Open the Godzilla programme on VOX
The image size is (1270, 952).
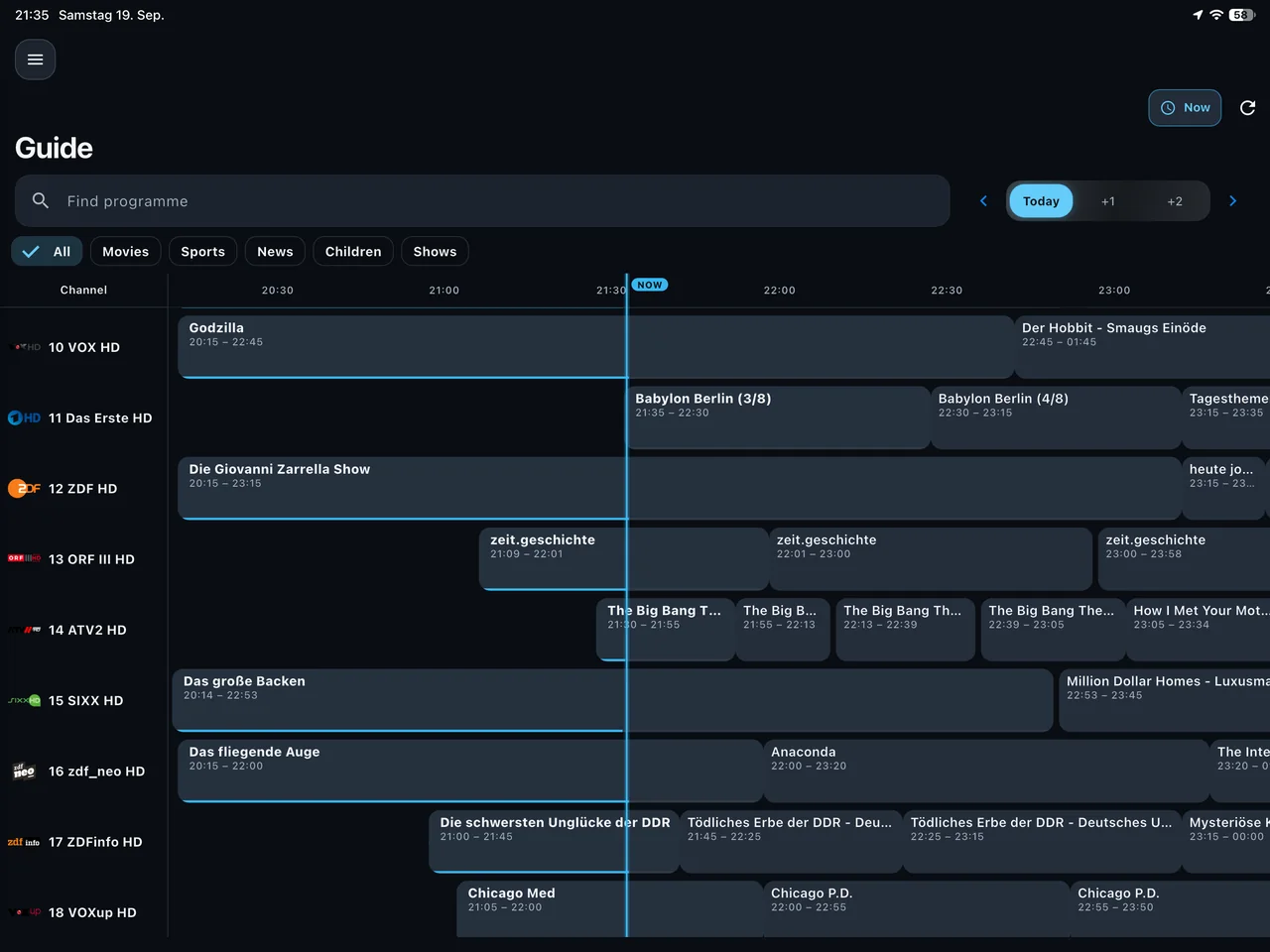pyautogui.click(x=596, y=347)
